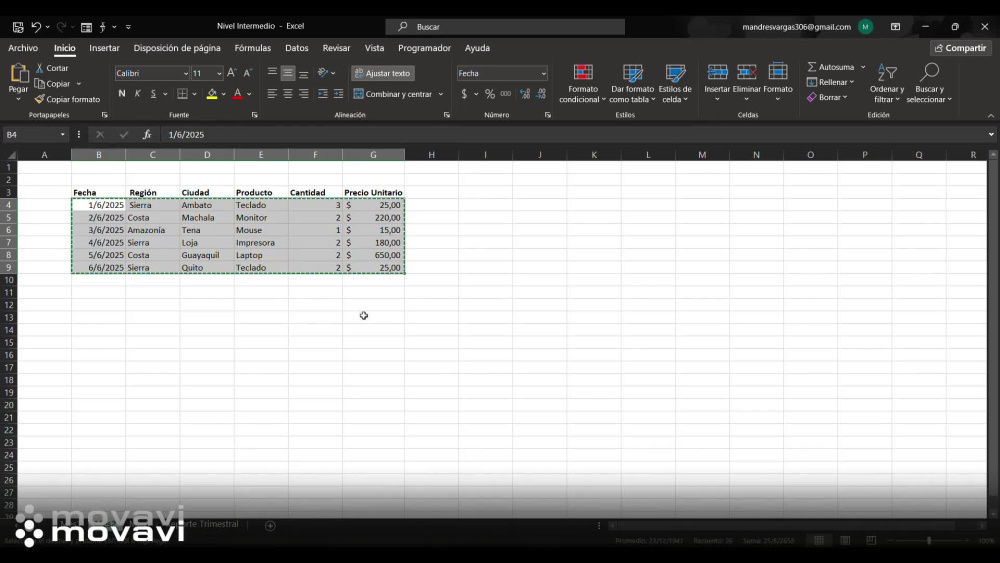Viewport: 1000px width, 563px height.
Task: Toggle Ajustar texto wrap
Action: click(x=382, y=73)
